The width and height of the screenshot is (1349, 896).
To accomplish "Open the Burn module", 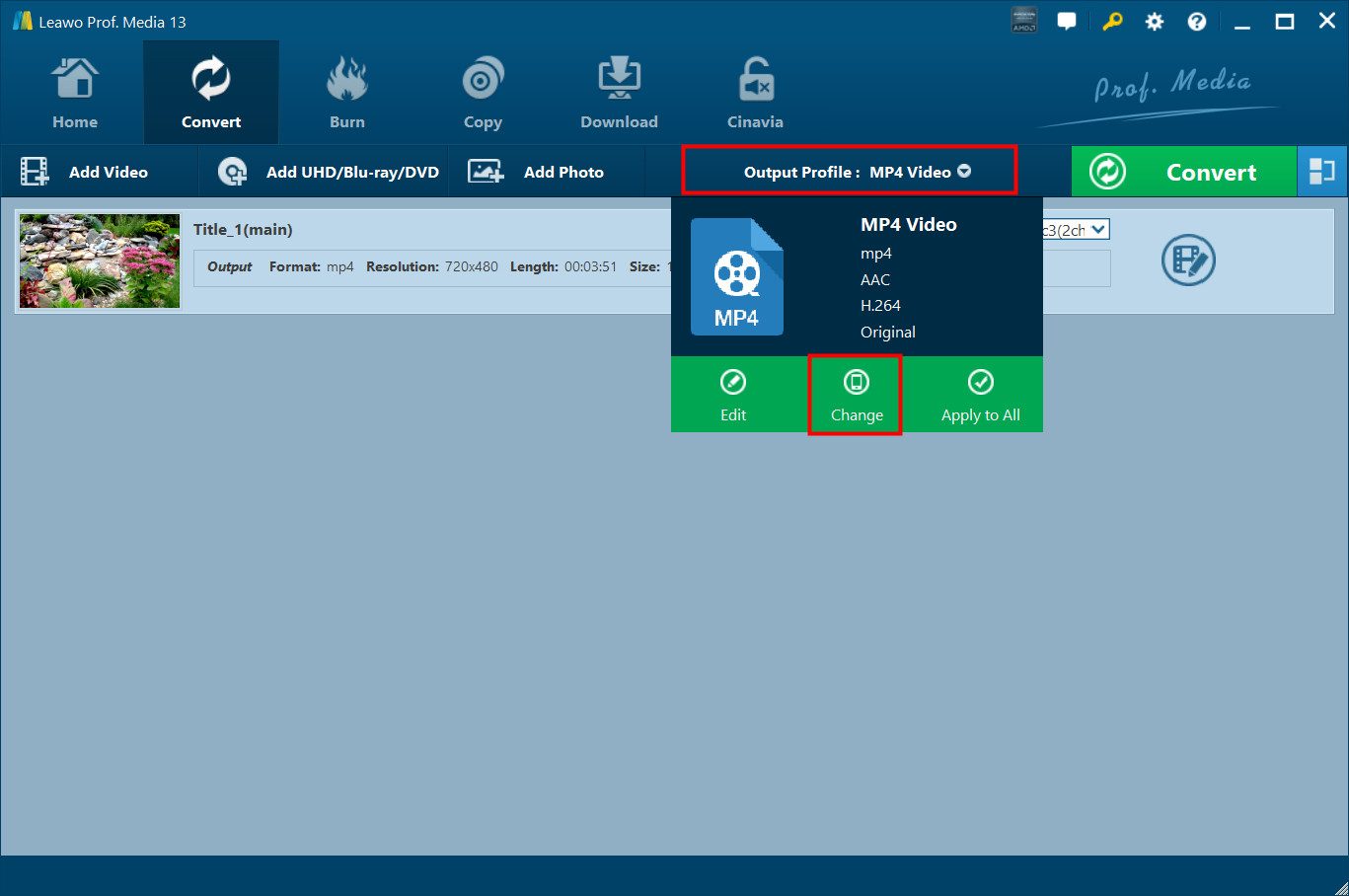I will 347,91.
